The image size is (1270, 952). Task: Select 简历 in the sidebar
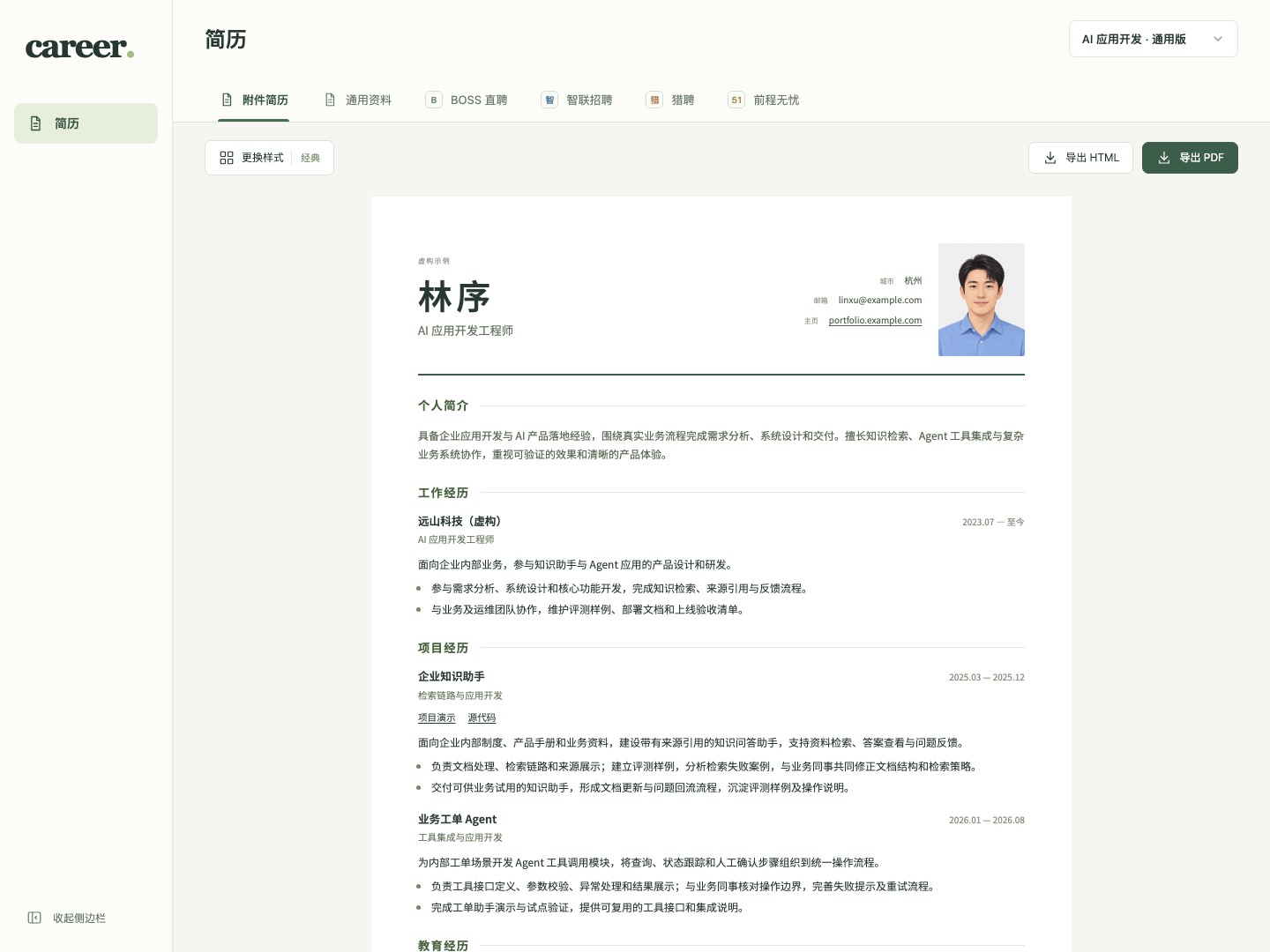[86, 123]
